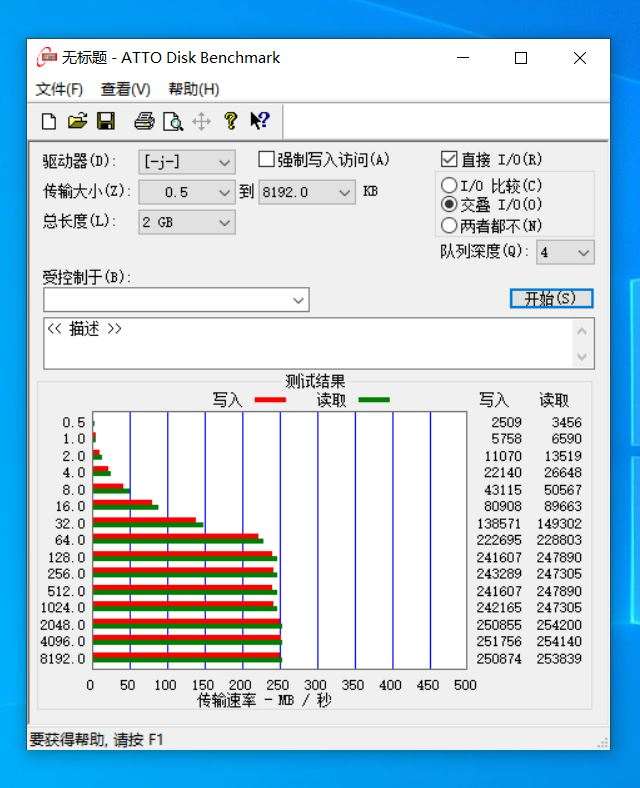
Task: Open the 驱动器 drive dropdown [-j-]
Action: point(187,162)
